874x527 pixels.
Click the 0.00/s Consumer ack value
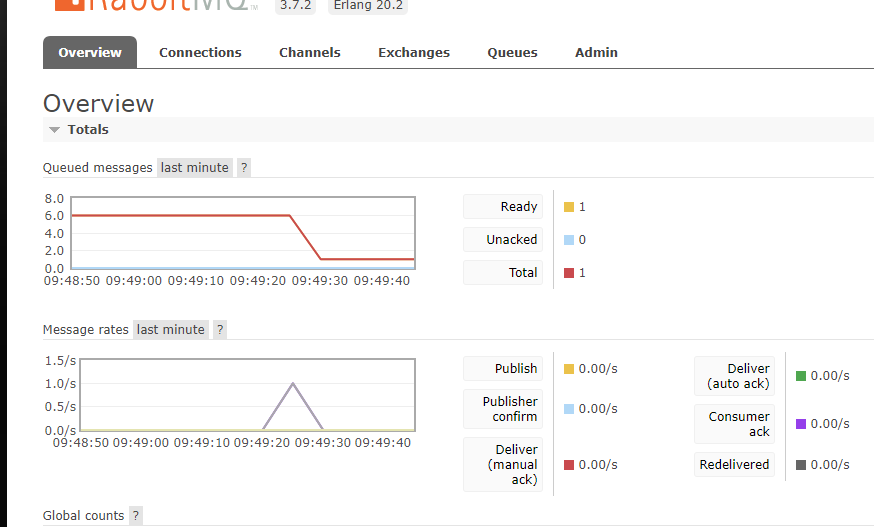coord(830,424)
